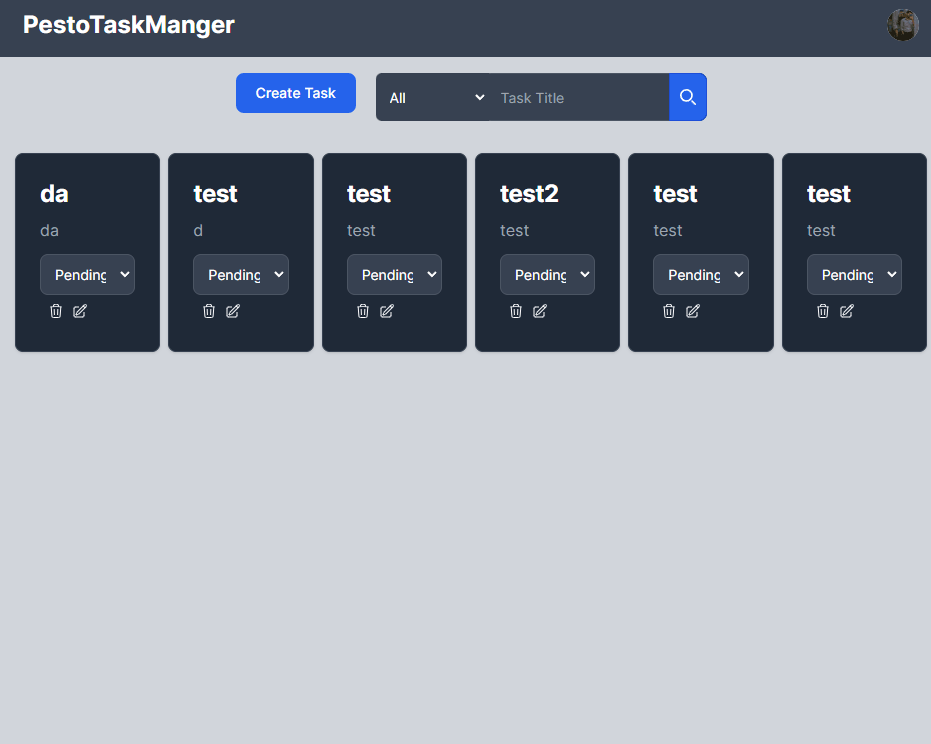931x744 pixels.
Task: Focus the Task Title search field
Action: 580,98
